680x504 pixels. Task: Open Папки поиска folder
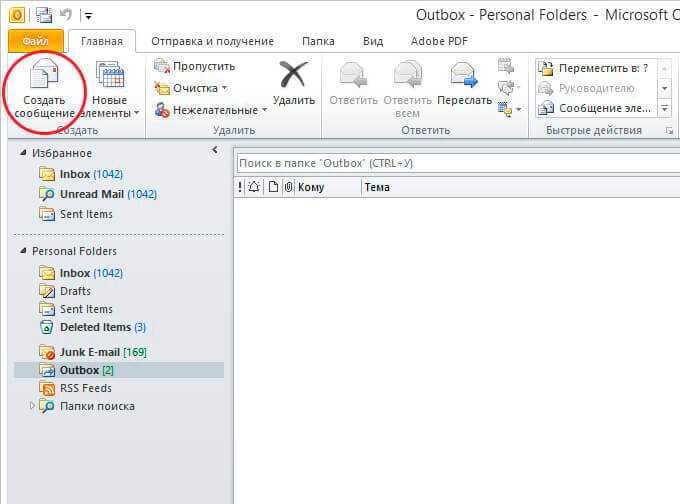[x=97, y=406]
